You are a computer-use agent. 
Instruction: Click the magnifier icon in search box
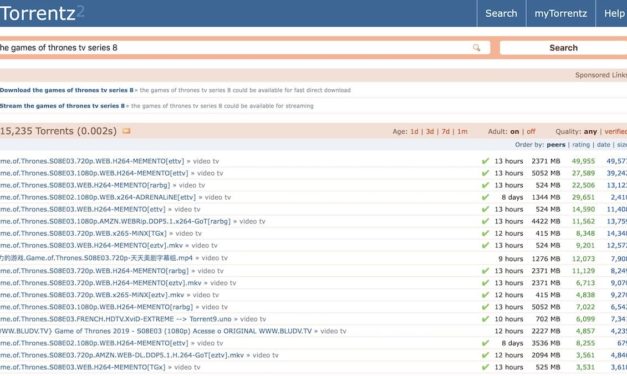(476, 48)
